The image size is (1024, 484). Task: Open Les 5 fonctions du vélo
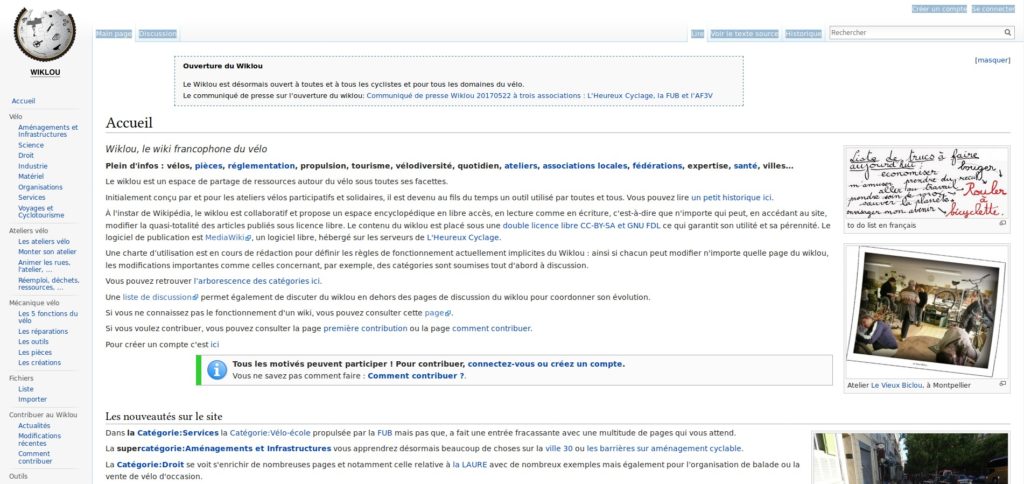[48, 317]
